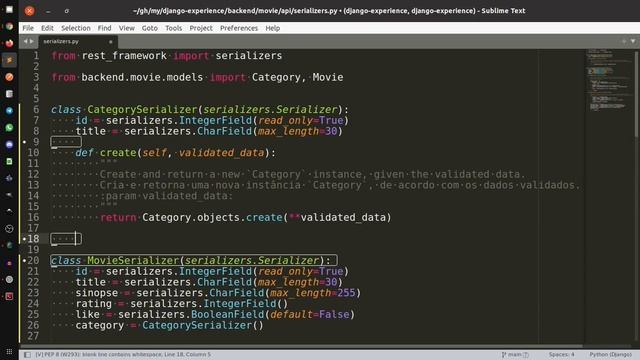Open Telegram from the dock
640x360 pixels.
point(9,111)
